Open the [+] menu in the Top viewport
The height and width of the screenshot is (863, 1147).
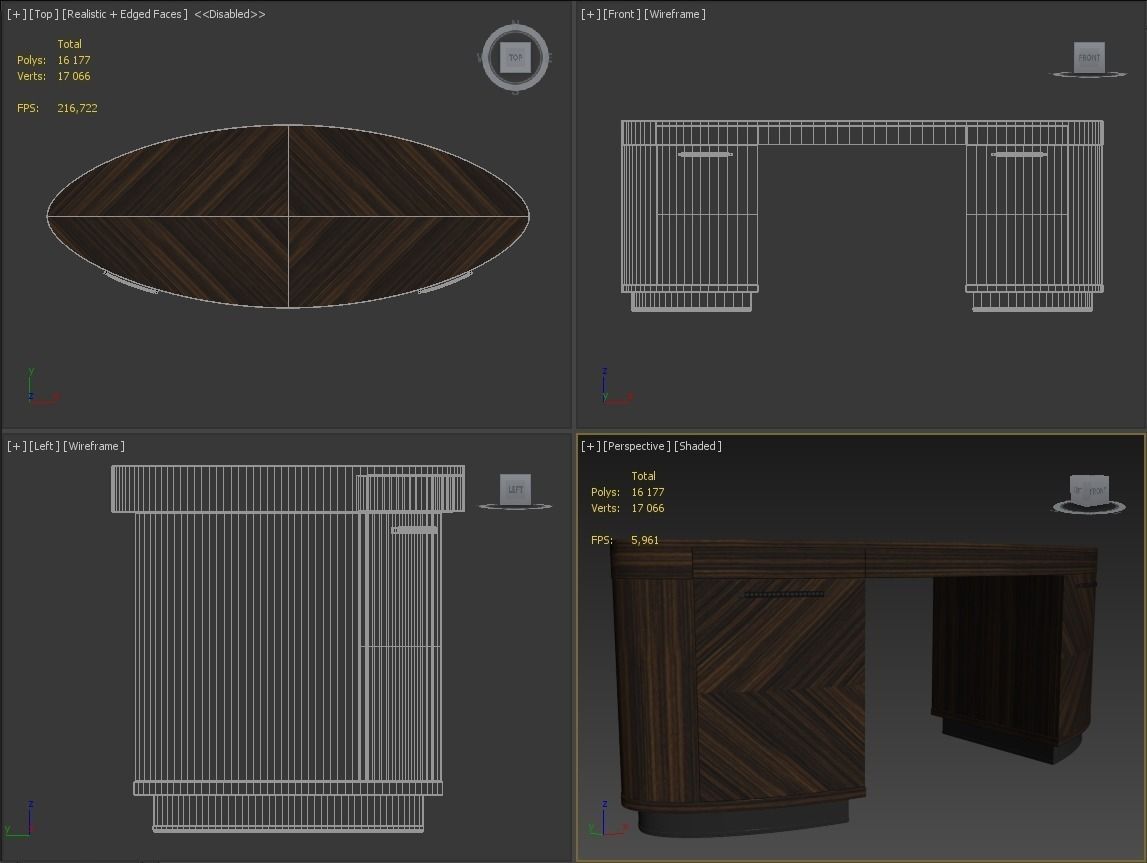tap(16, 14)
